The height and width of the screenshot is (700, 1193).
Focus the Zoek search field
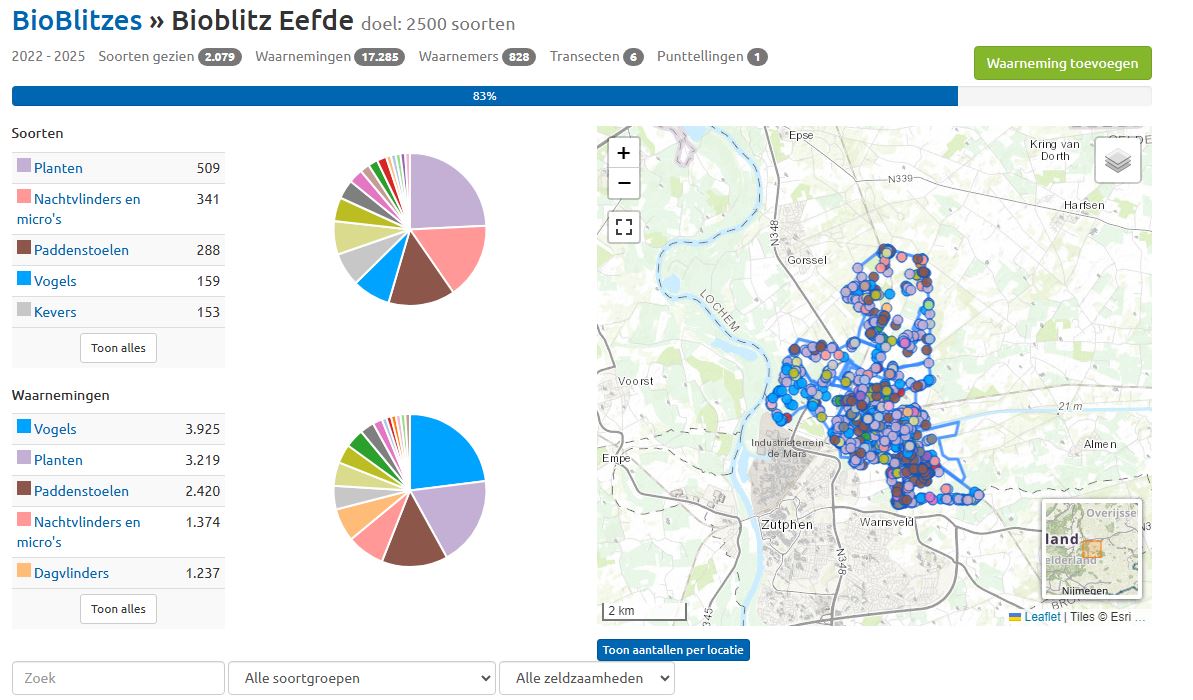pyautogui.click(x=118, y=678)
